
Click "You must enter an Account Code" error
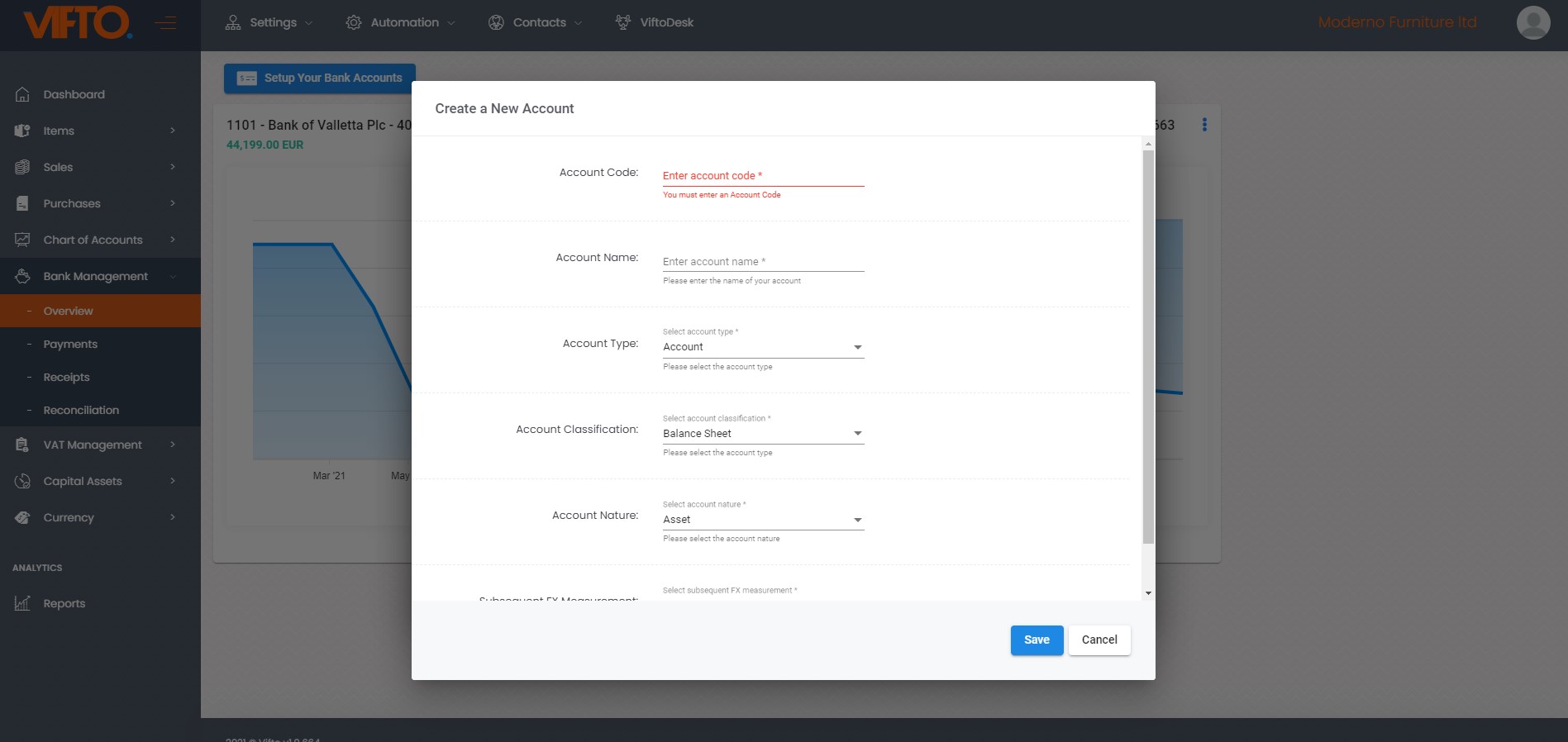(x=722, y=195)
